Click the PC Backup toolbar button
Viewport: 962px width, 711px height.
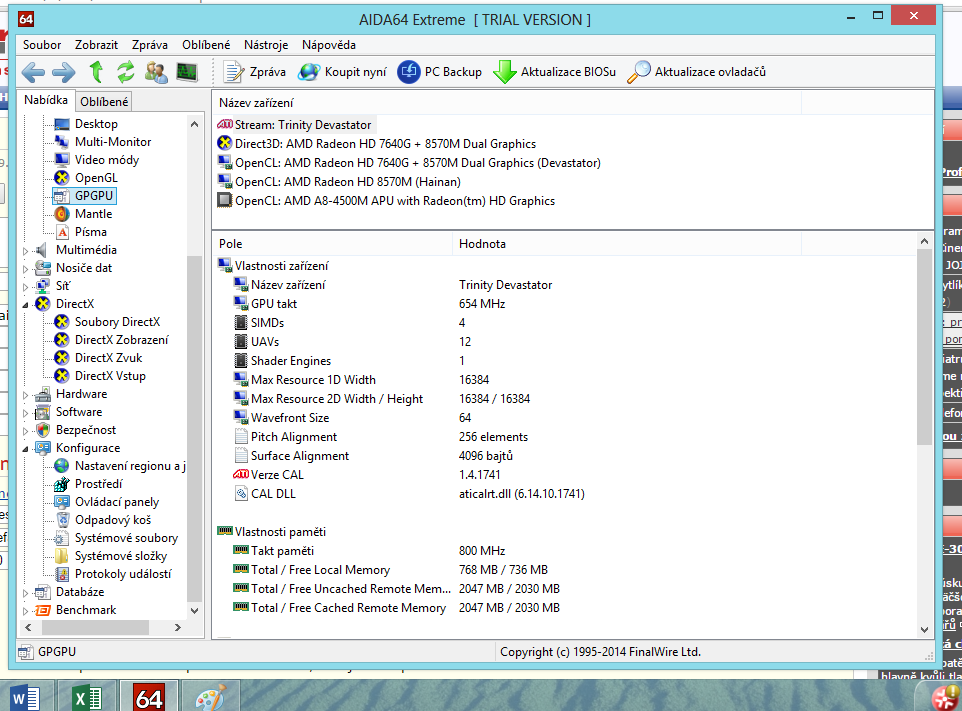pyautogui.click(x=440, y=72)
